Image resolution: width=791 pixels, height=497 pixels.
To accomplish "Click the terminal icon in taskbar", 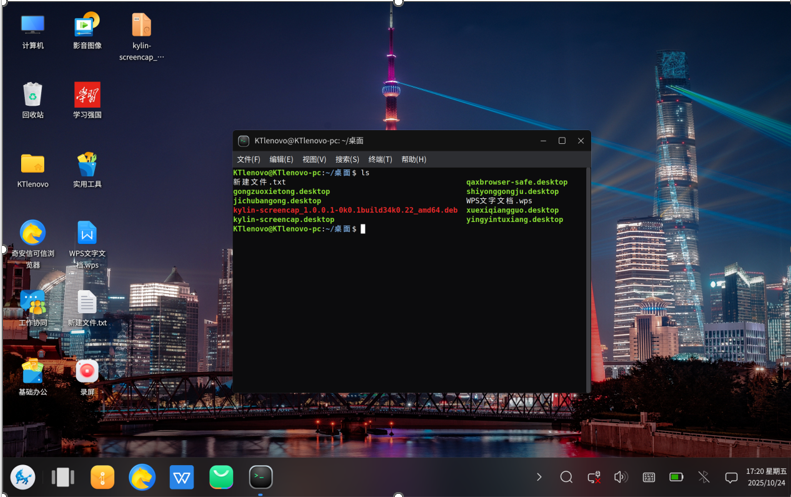I will (x=261, y=478).
